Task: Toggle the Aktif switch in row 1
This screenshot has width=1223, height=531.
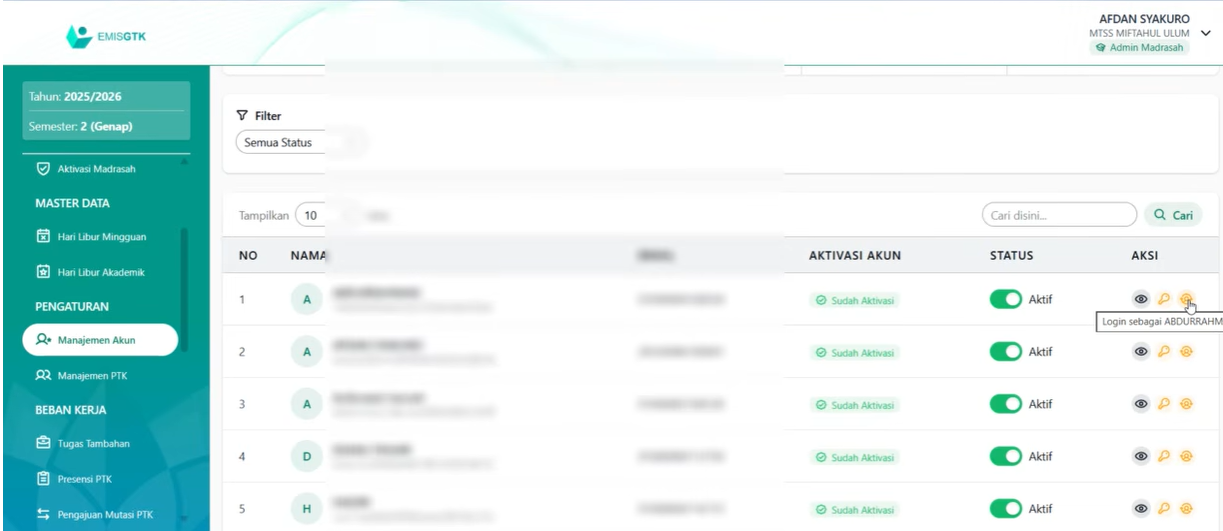Action: tap(1006, 298)
